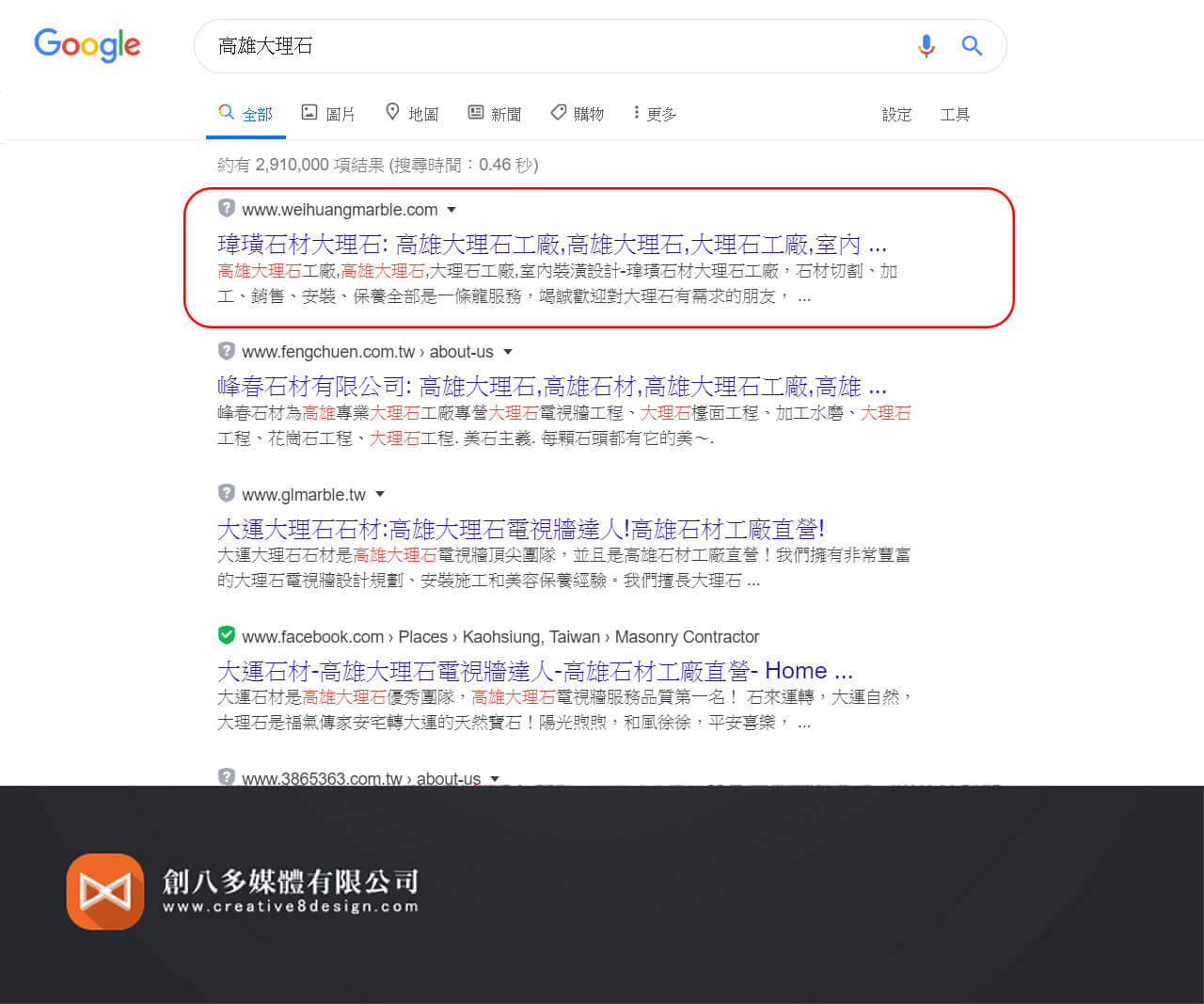Open dropdown arrow after fengchuen about-us
This screenshot has width=1204, height=1004.
pyautogui.click(x=508, y=352)
